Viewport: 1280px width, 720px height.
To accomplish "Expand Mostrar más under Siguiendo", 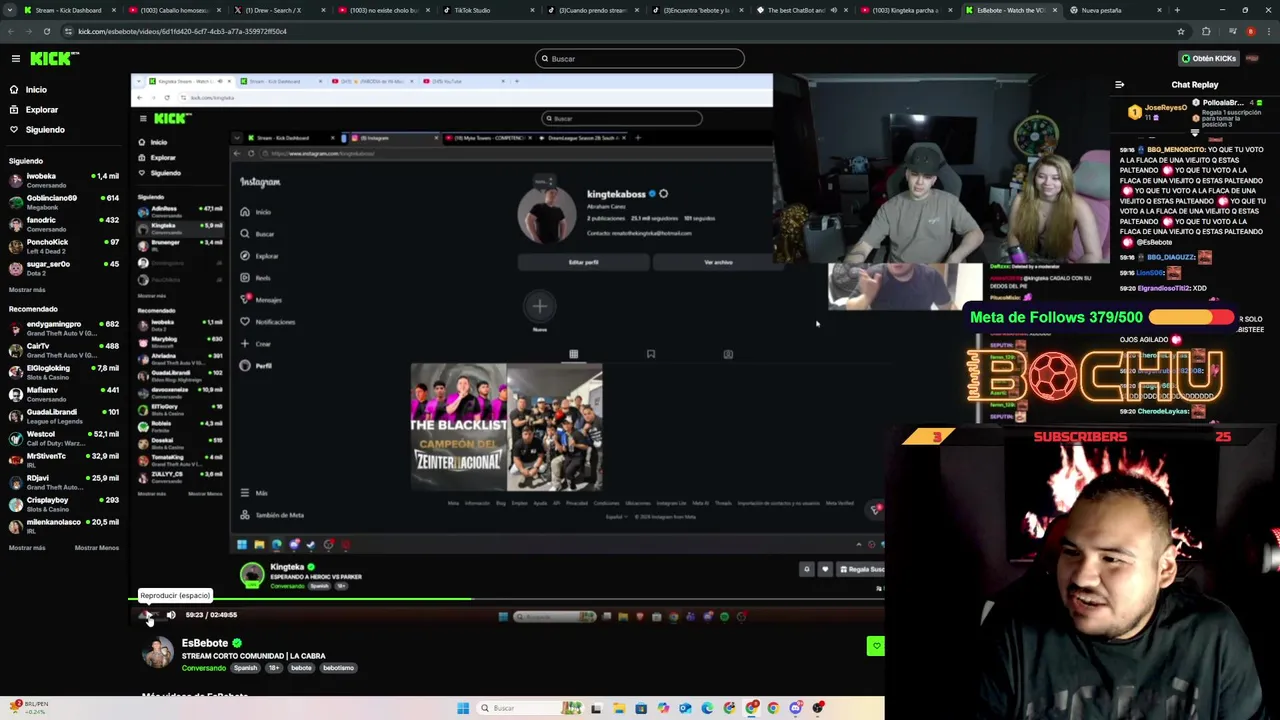I will click(x=27, y=290).
